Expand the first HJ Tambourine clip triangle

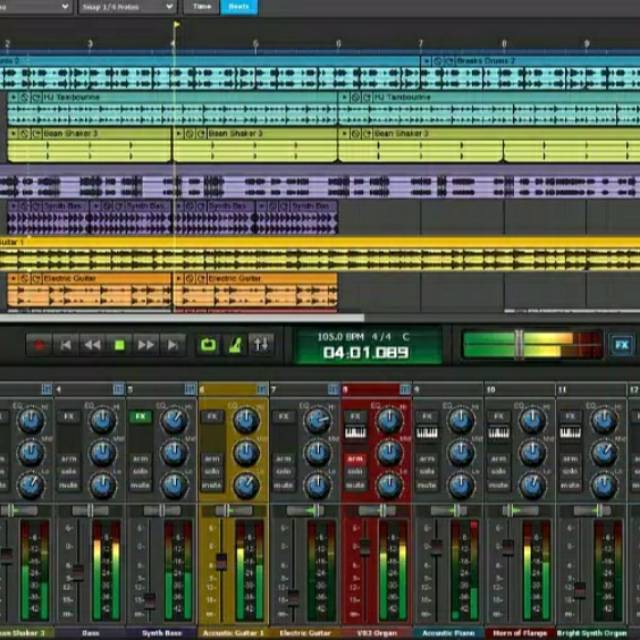(x=14, y=97)
